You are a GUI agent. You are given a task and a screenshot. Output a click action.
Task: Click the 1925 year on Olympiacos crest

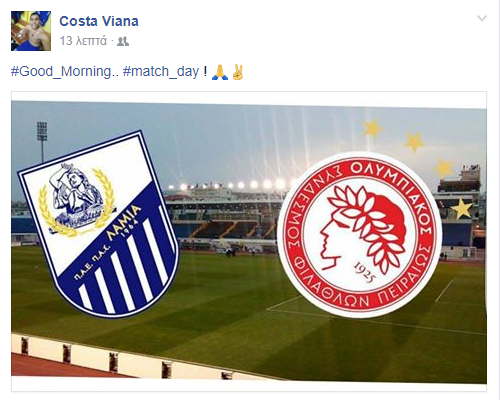(x=365, y=272)
